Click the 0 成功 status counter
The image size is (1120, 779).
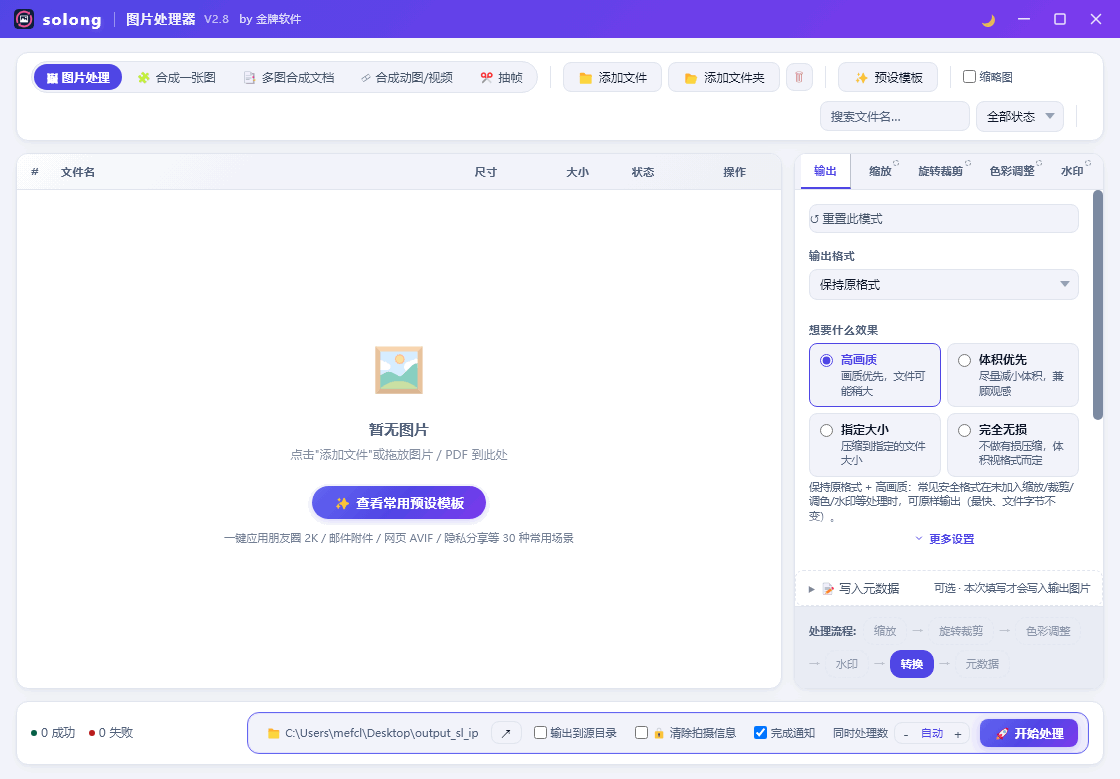pos(53,733)
